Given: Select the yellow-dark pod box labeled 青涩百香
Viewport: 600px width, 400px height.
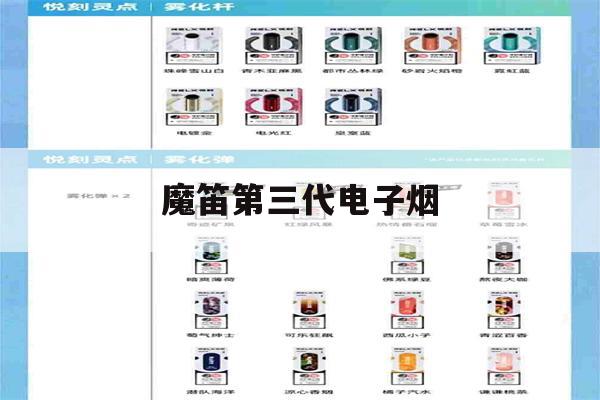Looking at the screenshot, I should (504, 310).
